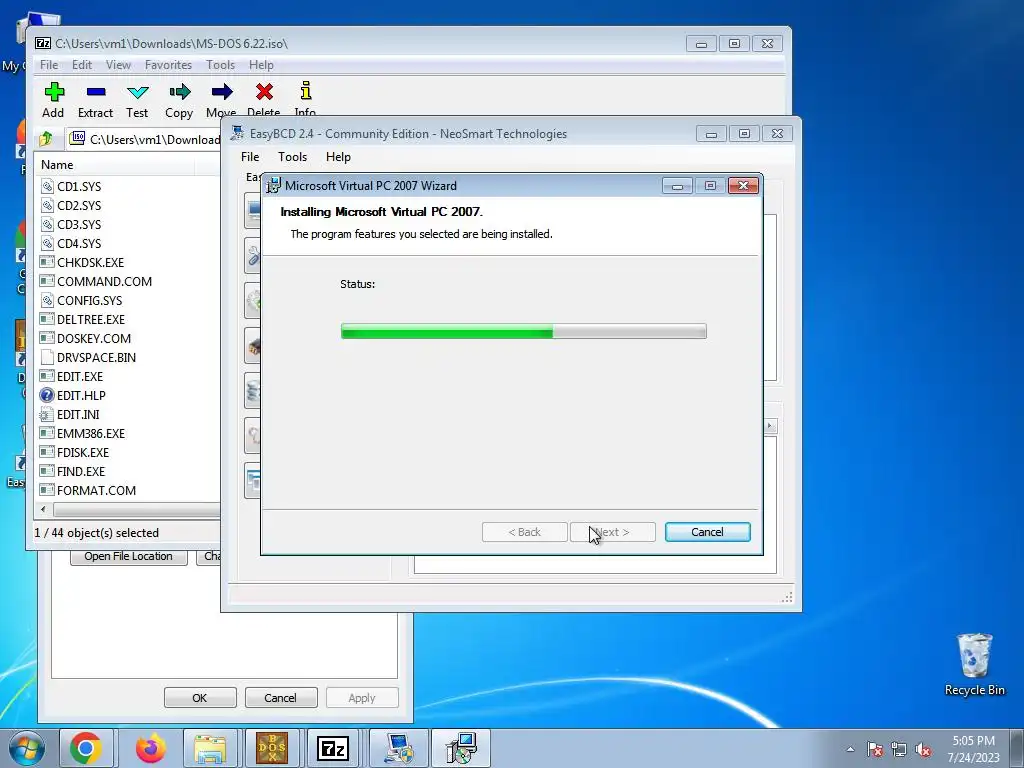Click the installation progress bar
1024x768 pixels.
(524, 331)
